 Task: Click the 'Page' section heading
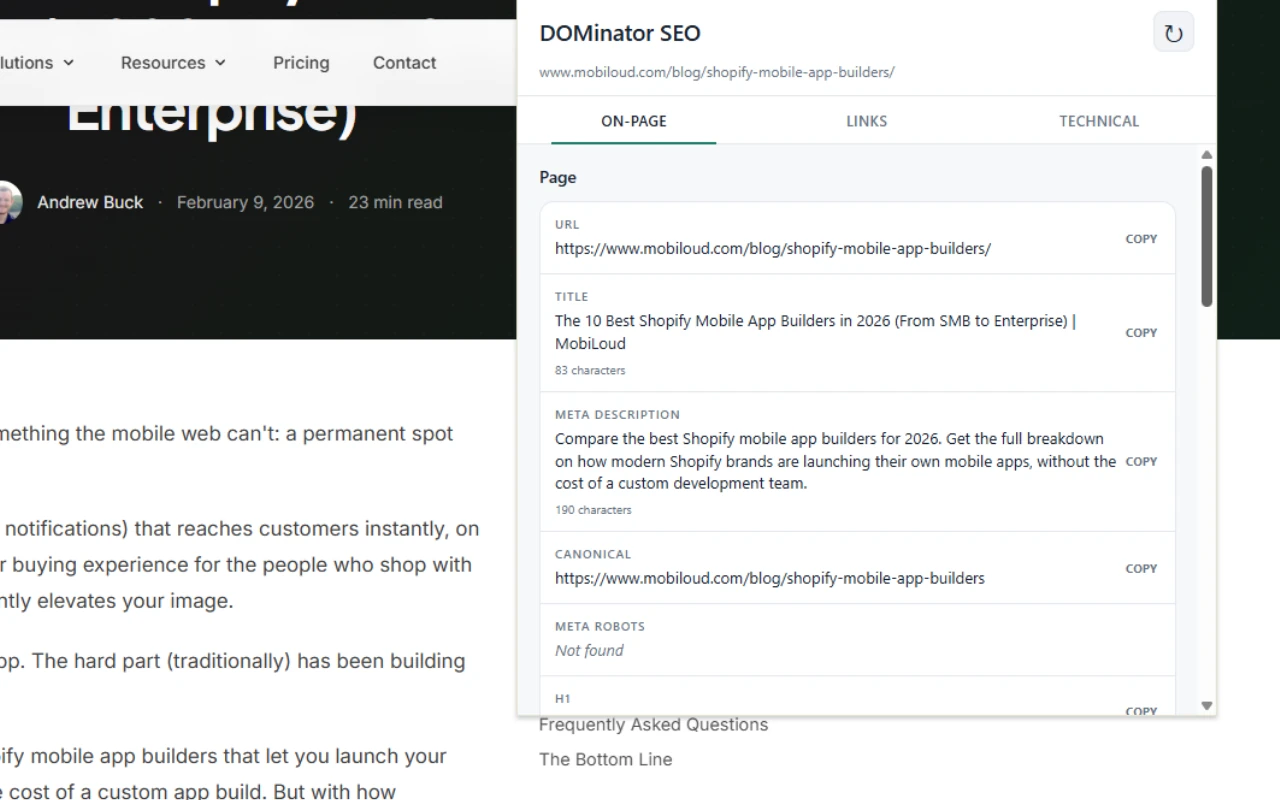coord(558,177)
